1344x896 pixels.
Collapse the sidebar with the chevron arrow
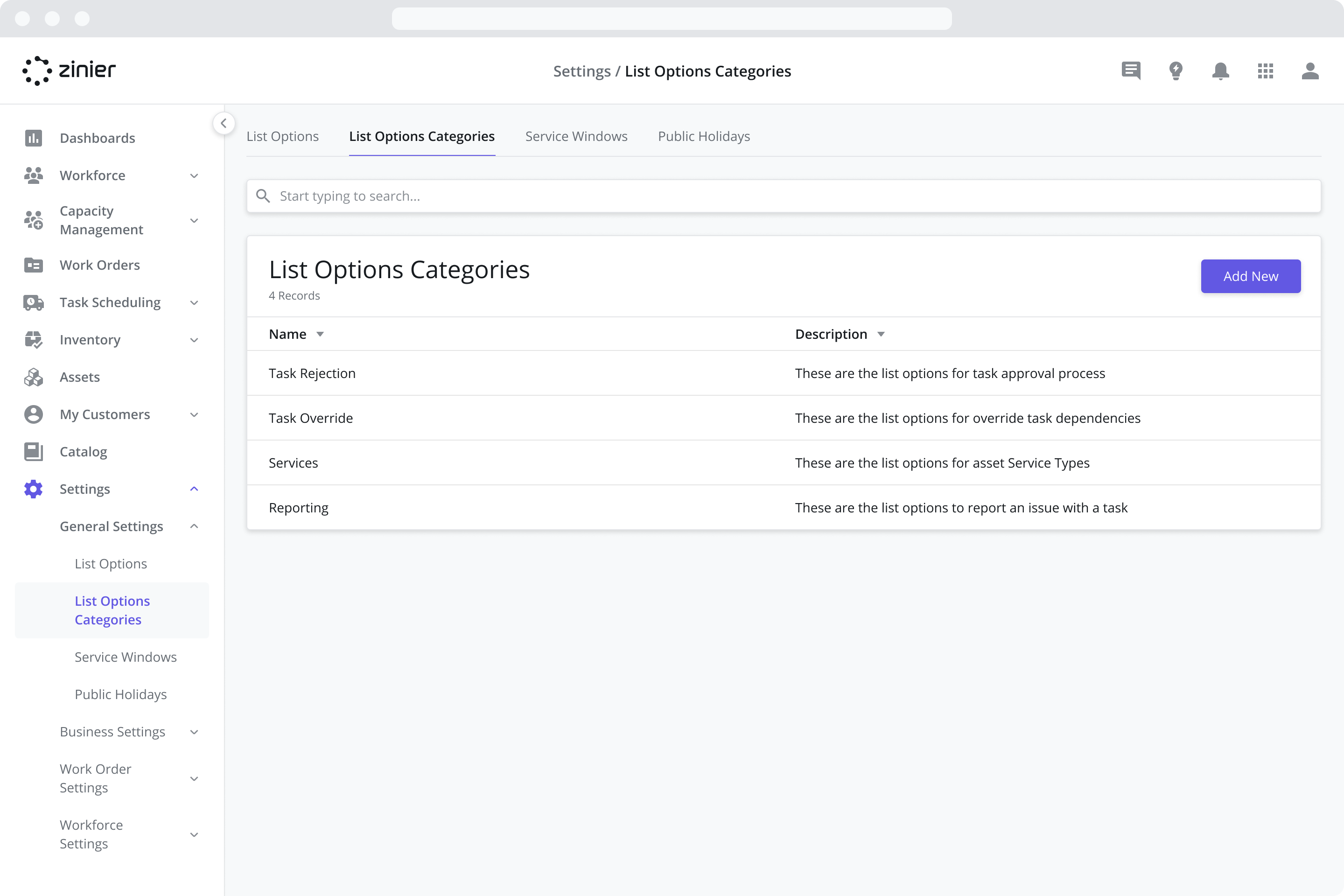(x=224, y=123)
